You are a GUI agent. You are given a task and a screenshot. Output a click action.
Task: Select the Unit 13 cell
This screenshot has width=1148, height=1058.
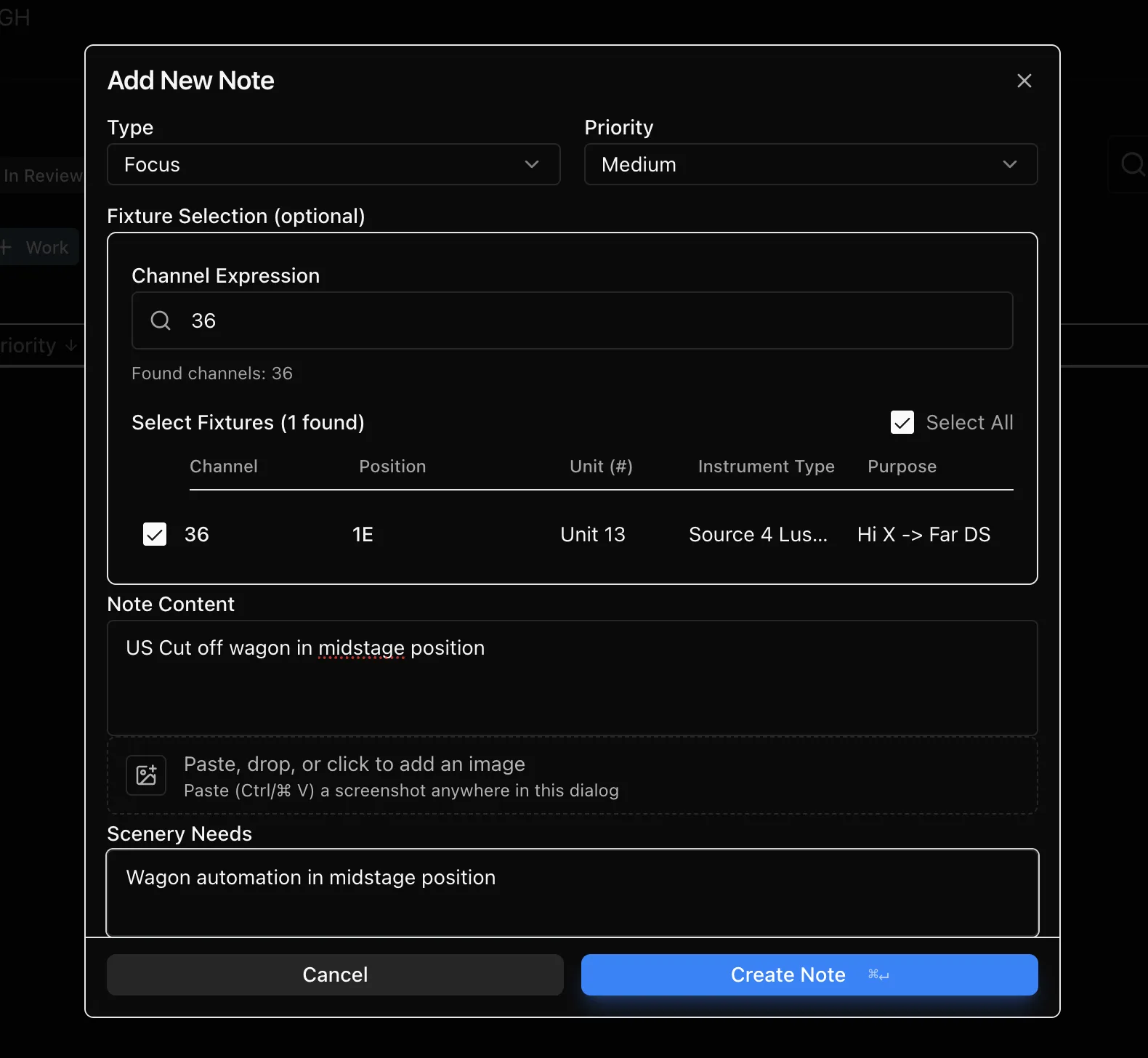click(x=593, y=534)
